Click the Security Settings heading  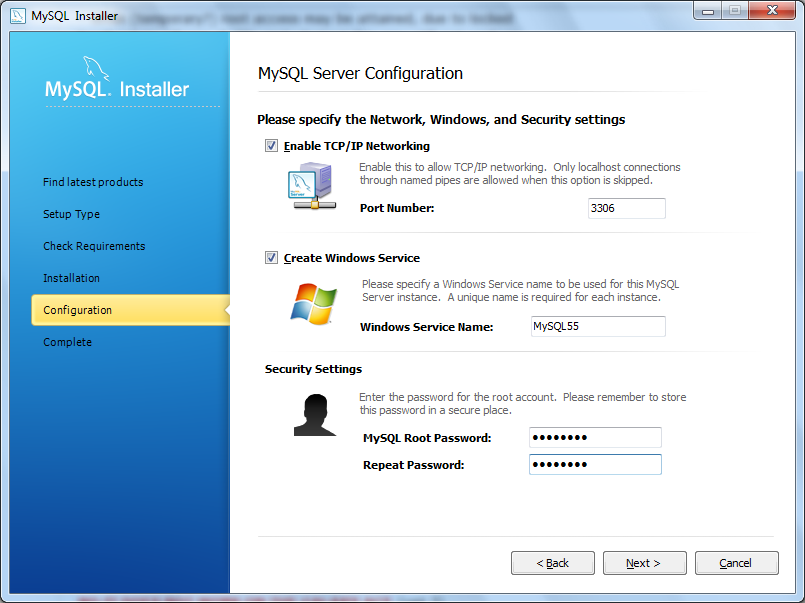click(313, 369)
